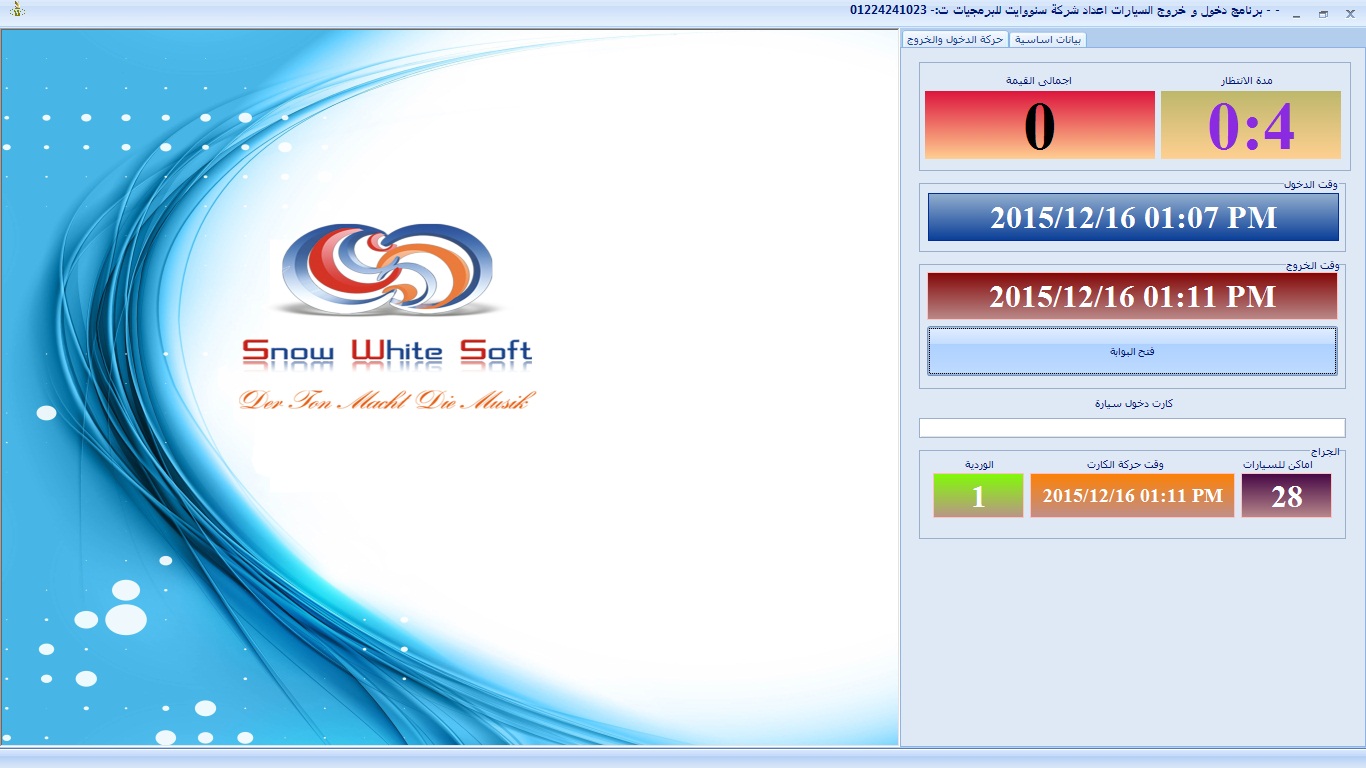Open the بيانات اساسية tab
Viewport: 1366px width, 768px height.
tap(1047, 40)
